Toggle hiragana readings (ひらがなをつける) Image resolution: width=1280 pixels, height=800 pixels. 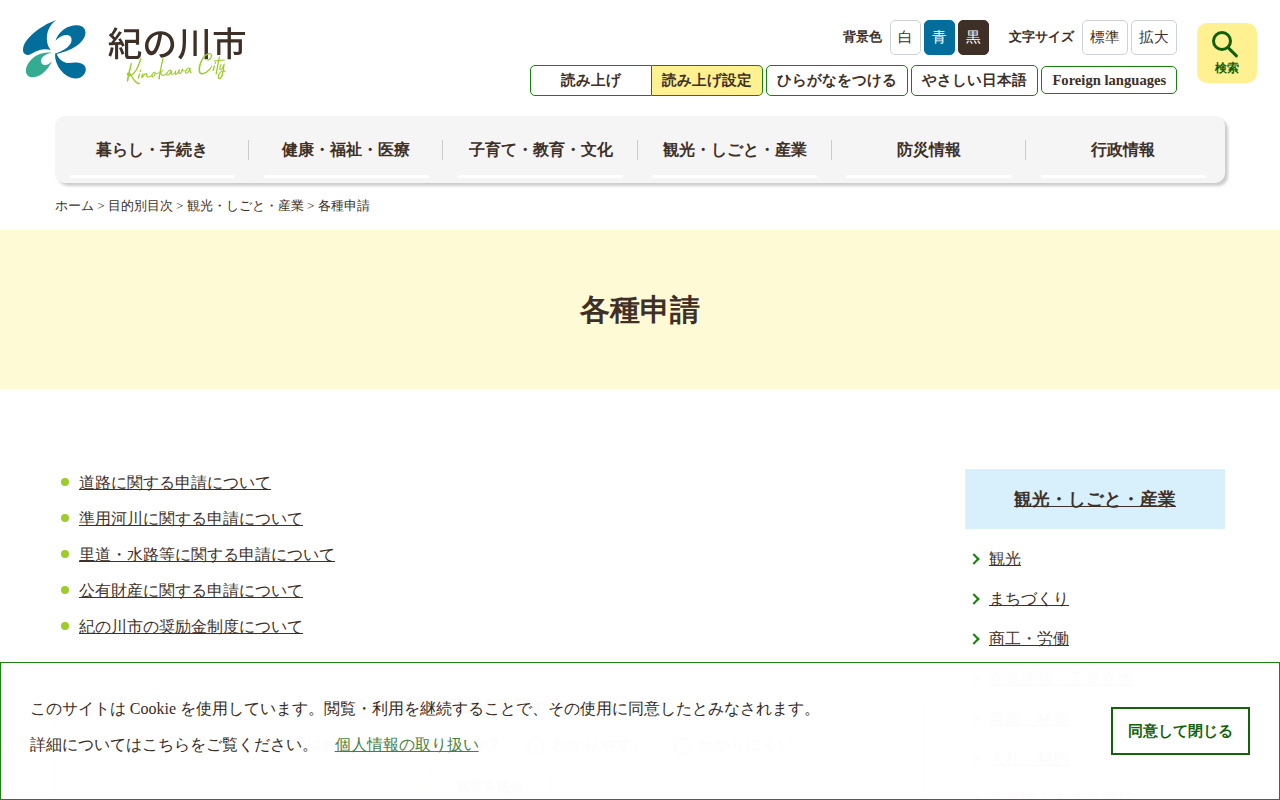pos(837,81)
